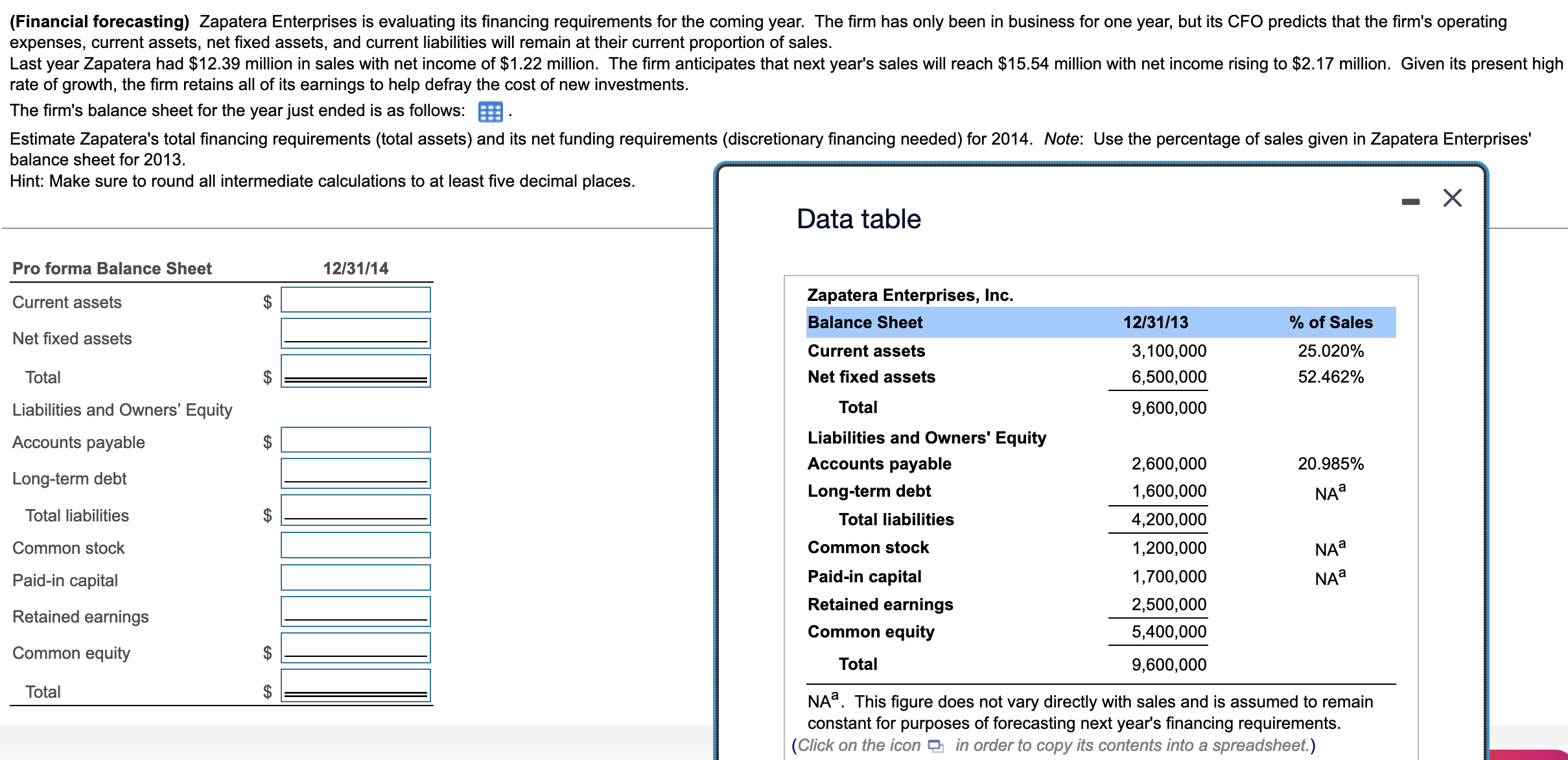Click the Accounts payable input field
The image size is (1568, 760).
tap(355, 439)
